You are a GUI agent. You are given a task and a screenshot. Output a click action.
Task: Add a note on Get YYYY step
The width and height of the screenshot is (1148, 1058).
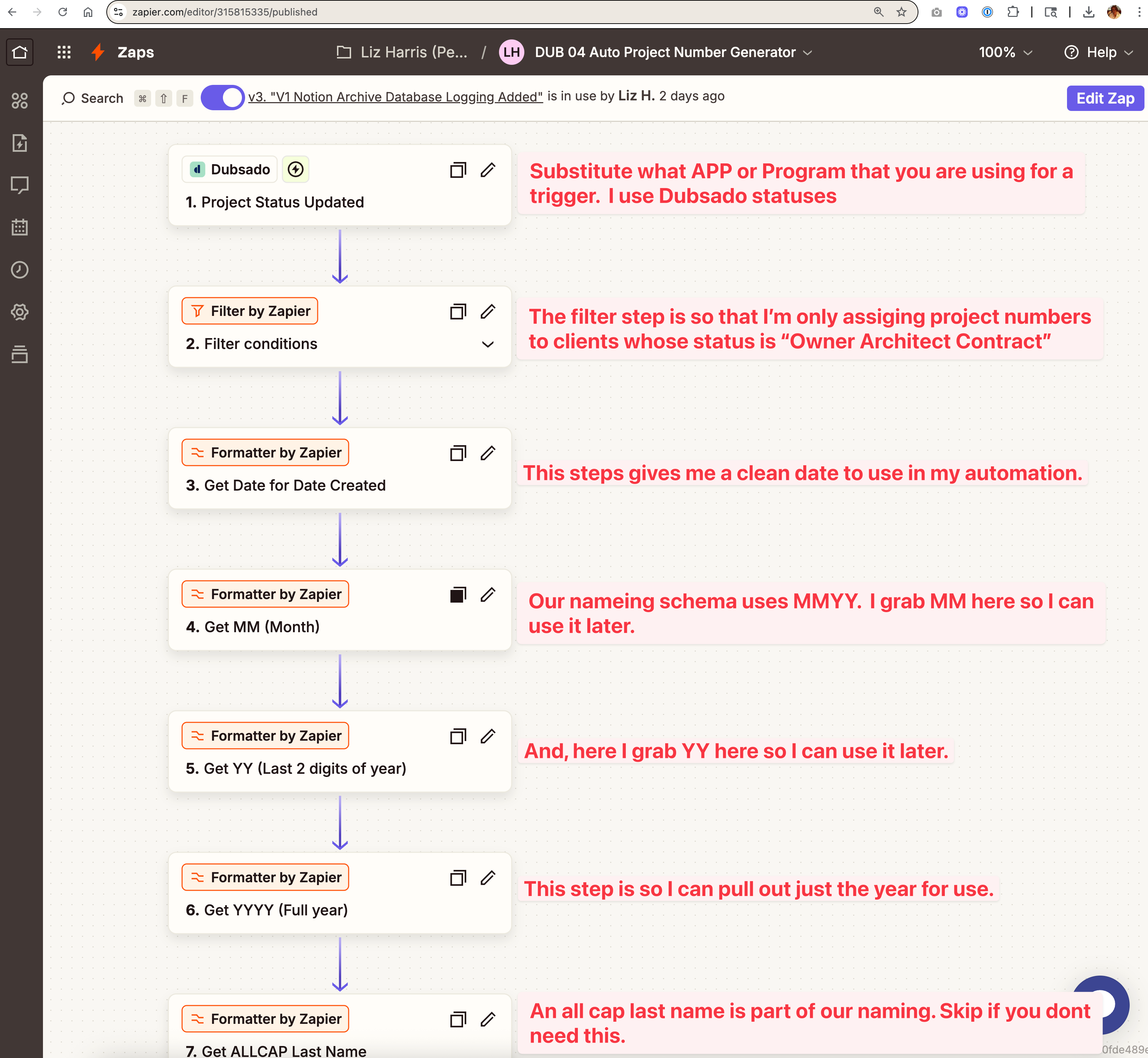tap(458, 878)
